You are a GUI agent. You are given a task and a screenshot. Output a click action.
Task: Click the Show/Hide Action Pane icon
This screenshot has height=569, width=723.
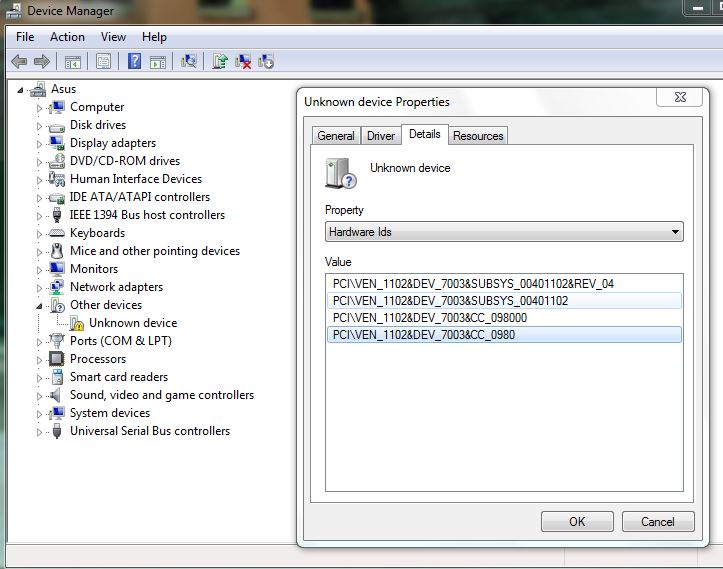[x=158, y=62]
